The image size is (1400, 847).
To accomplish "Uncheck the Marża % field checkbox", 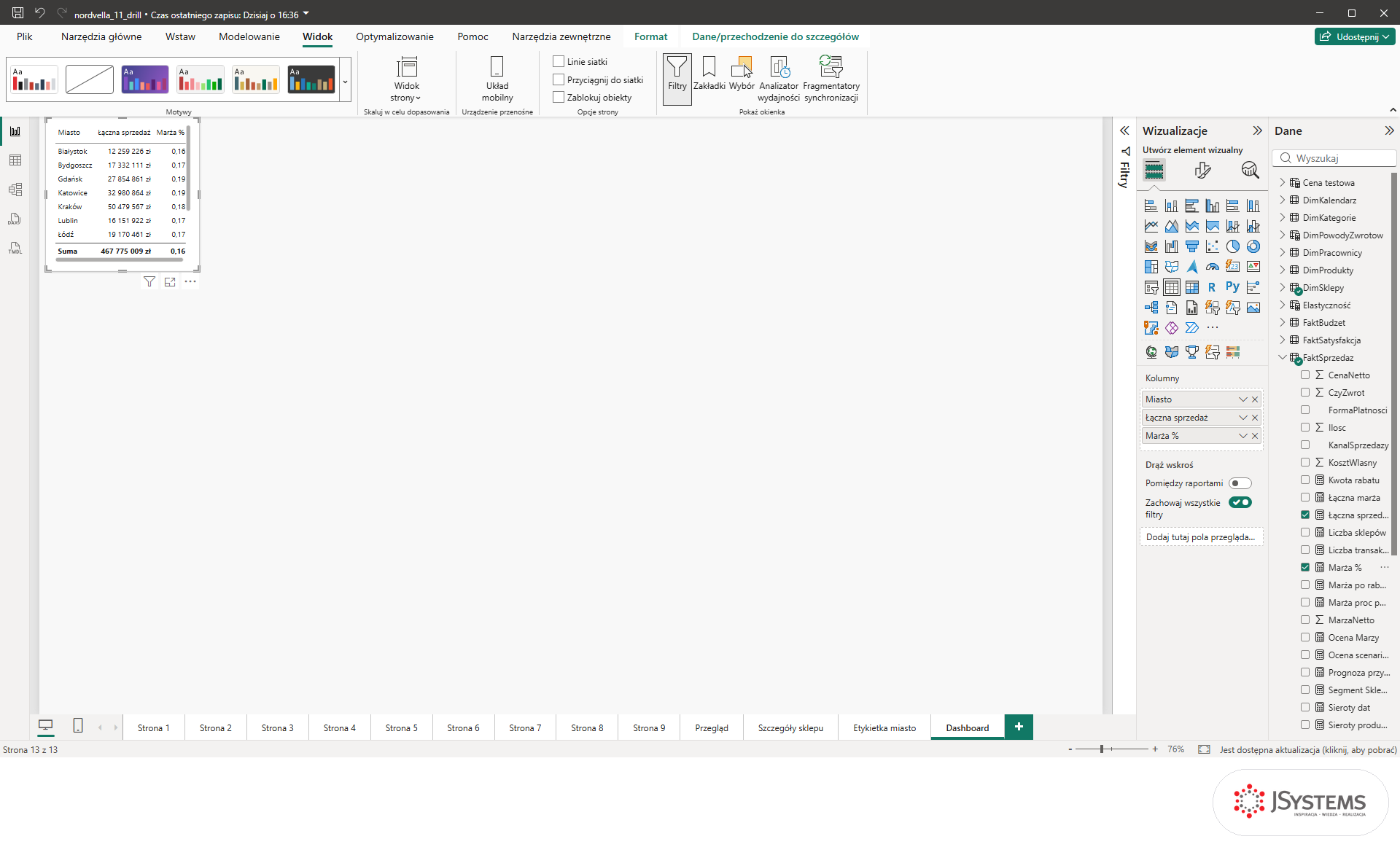I will (x=1305, y=567).
